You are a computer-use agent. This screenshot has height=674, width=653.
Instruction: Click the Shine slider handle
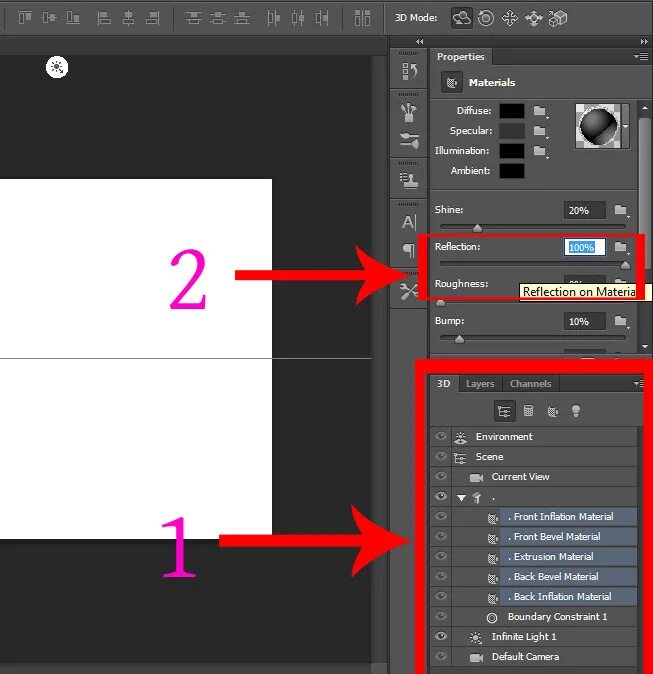tap(477, 228)
